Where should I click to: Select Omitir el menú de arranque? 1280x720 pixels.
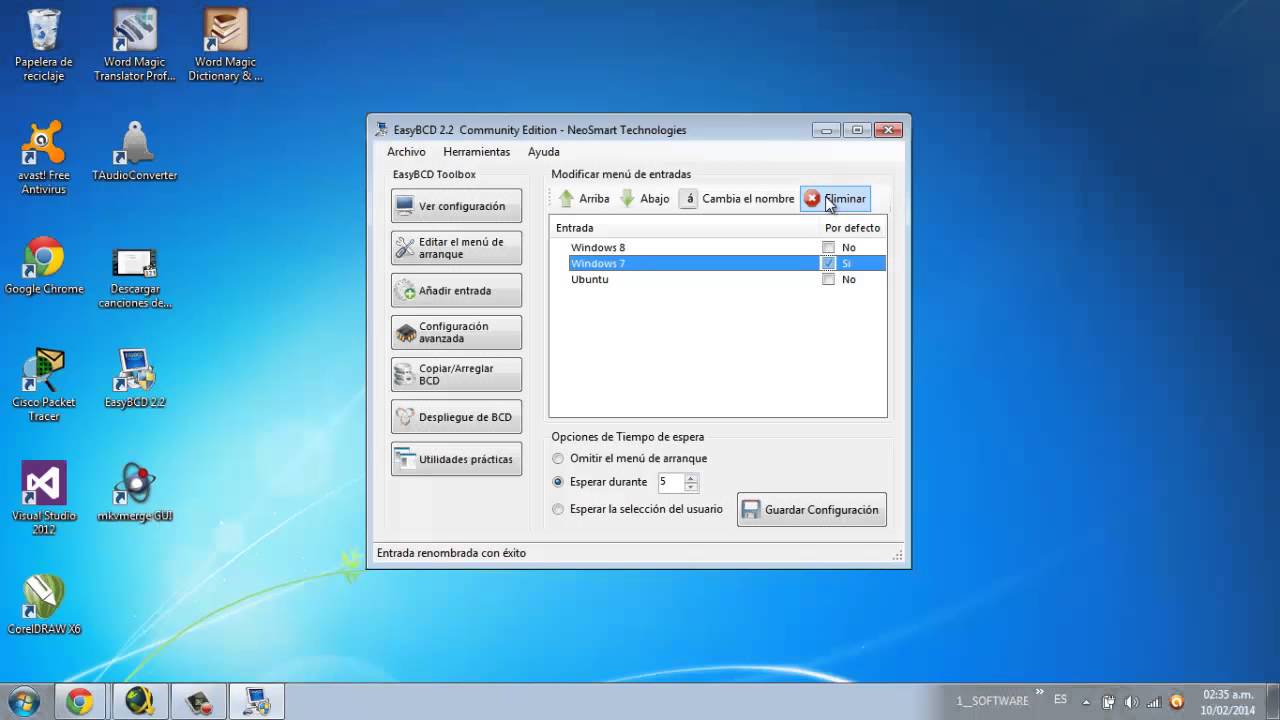[x=630, y=458]
